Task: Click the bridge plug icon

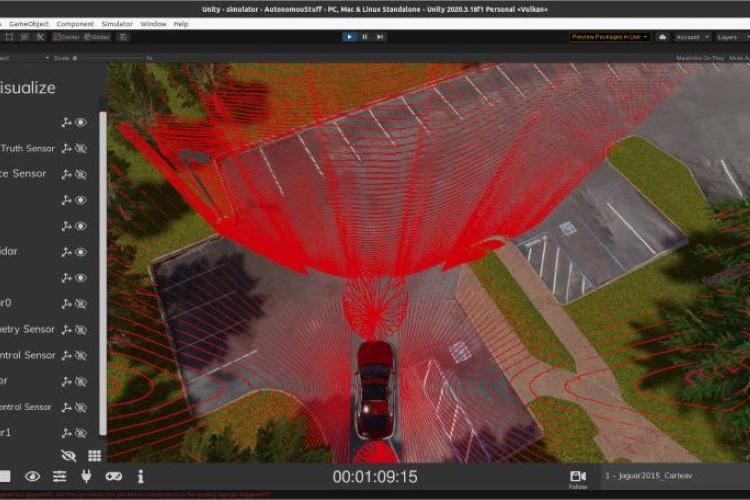Action: pyautogui.click(x=86, y=477)
